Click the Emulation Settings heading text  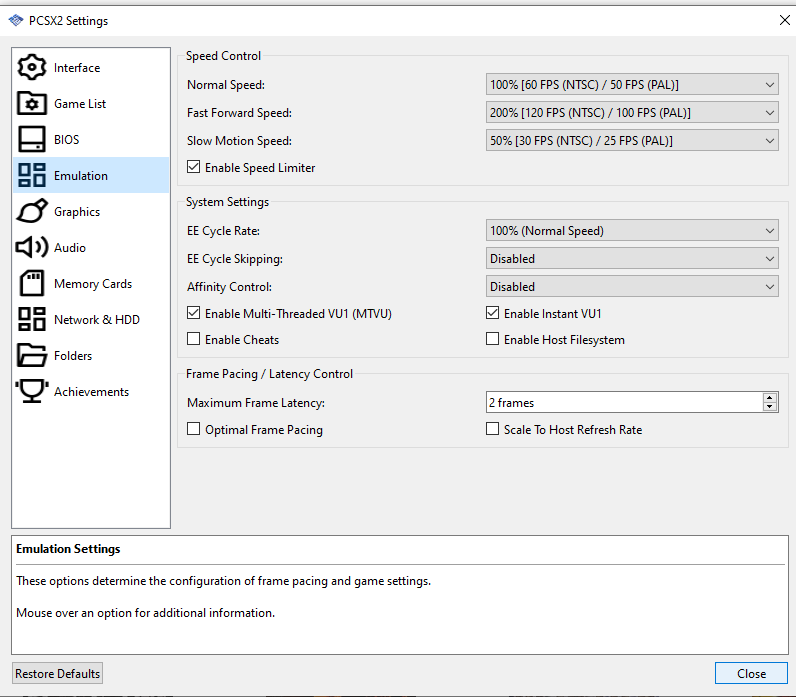[68, 549]
